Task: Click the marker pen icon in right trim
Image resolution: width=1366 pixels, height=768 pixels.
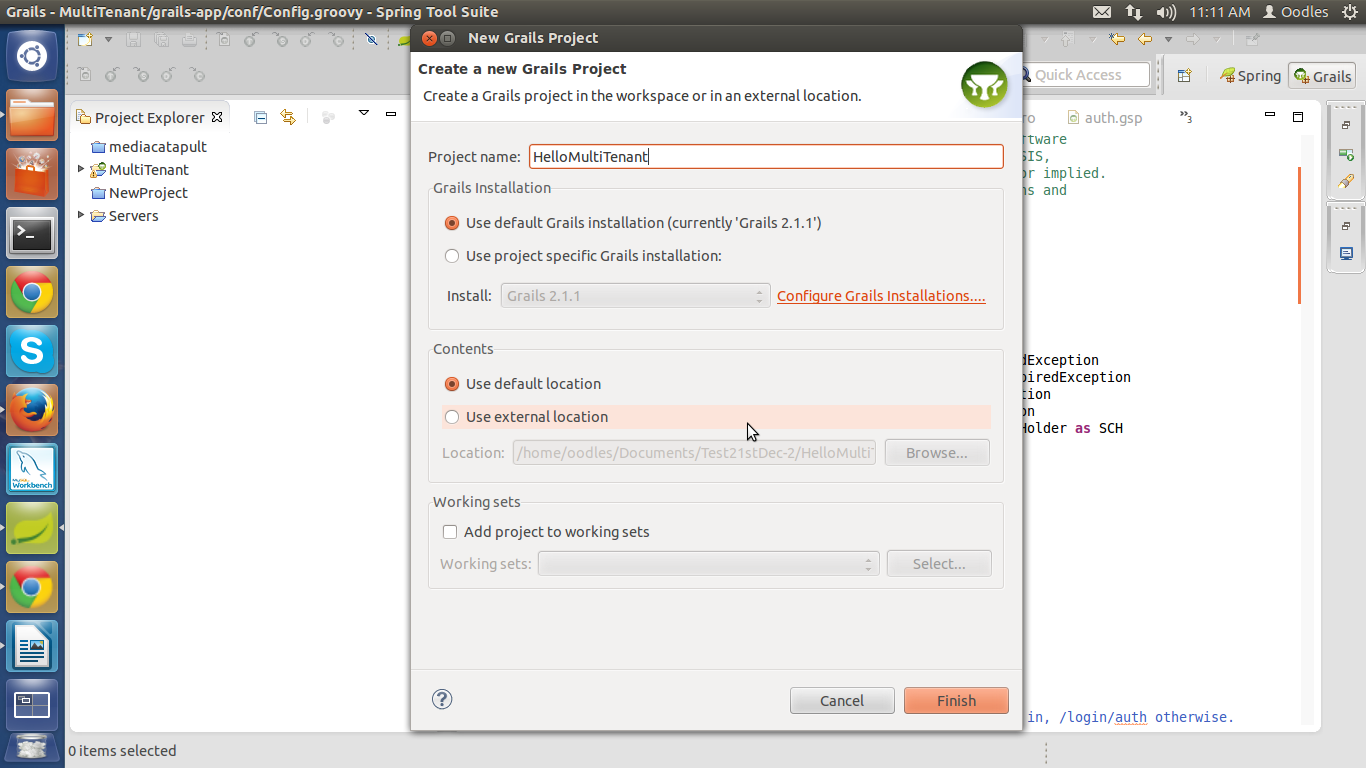Action: (x=1346, y=182)
